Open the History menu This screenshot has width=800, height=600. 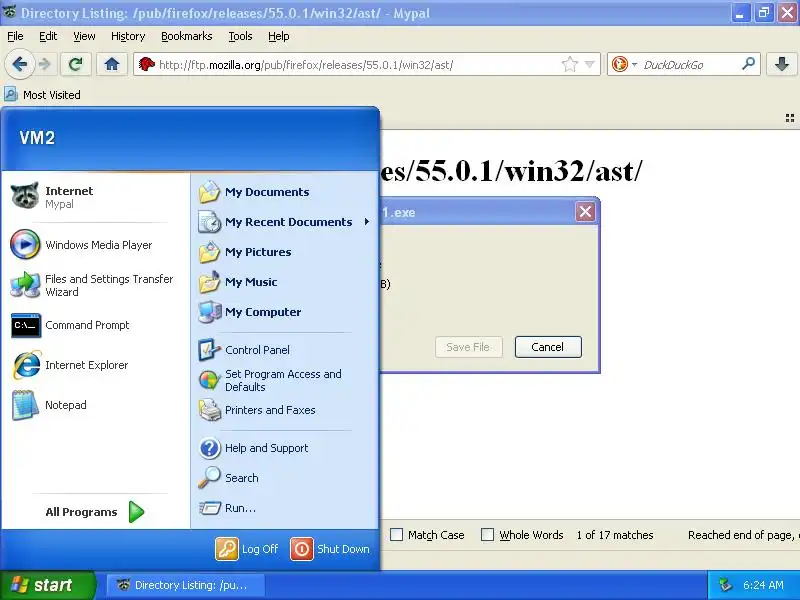[x=128, y=36]
